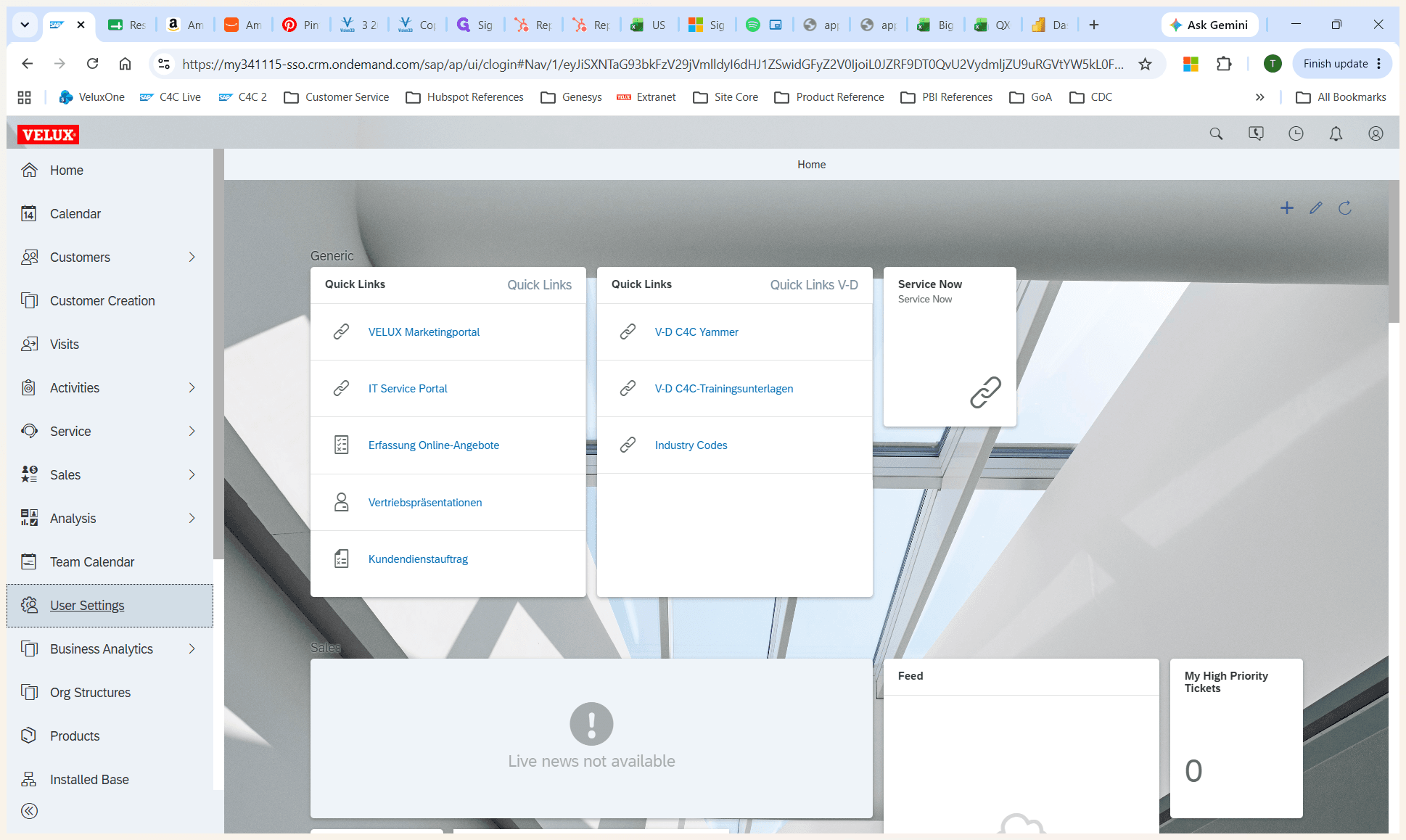Click the Service Now chain link icon

[985, 392]
